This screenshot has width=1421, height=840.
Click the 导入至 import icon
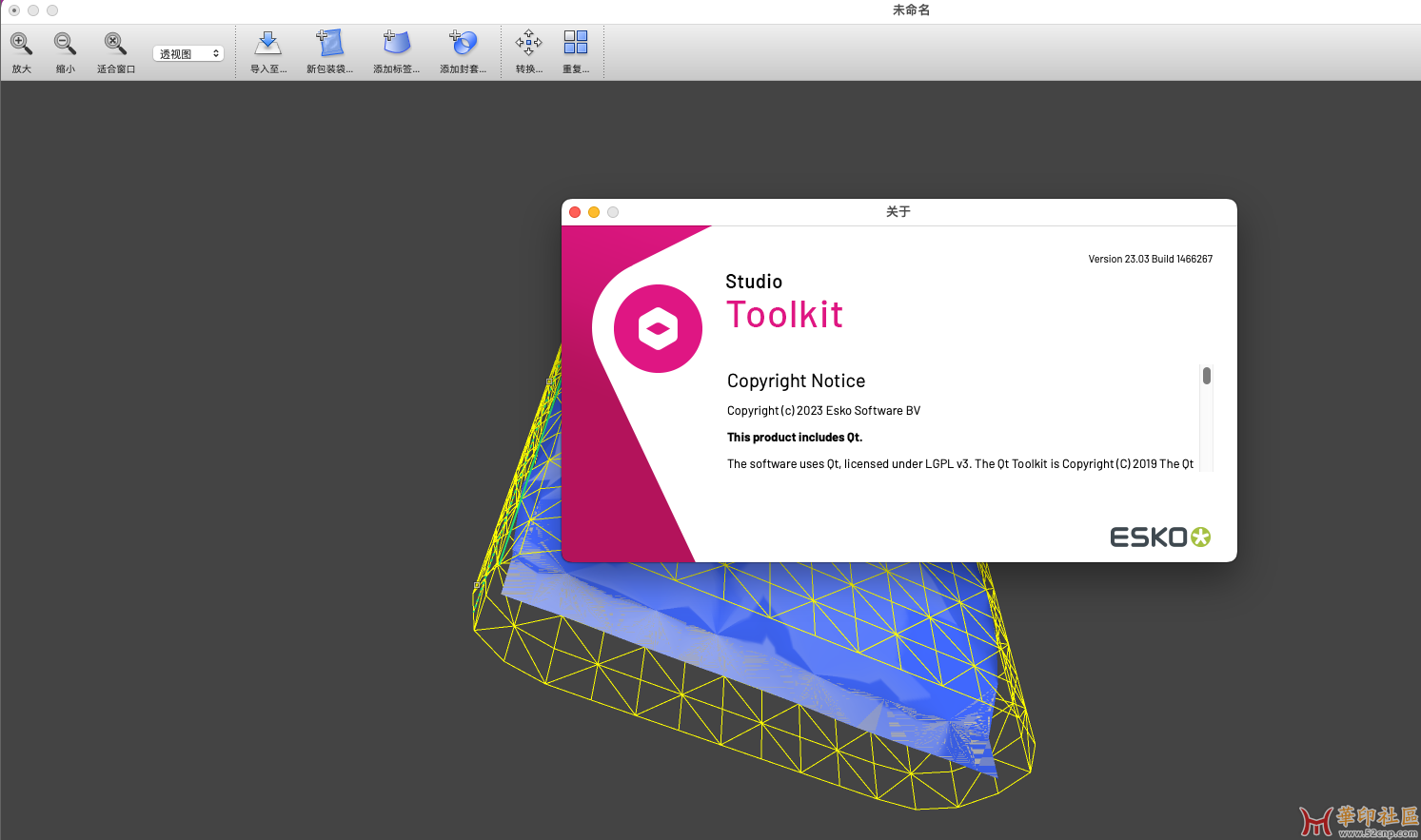[268, 44]
